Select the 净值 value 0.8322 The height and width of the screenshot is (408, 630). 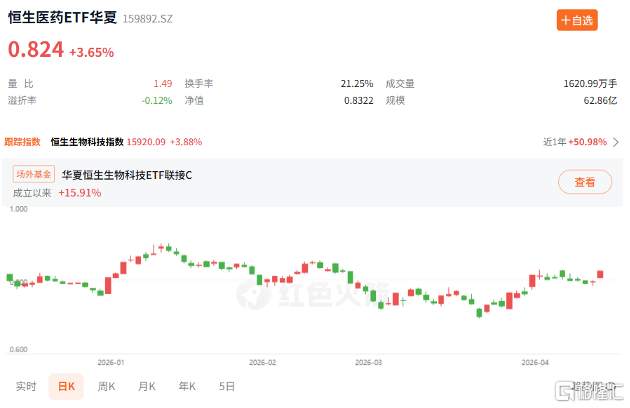coord(358,100)
